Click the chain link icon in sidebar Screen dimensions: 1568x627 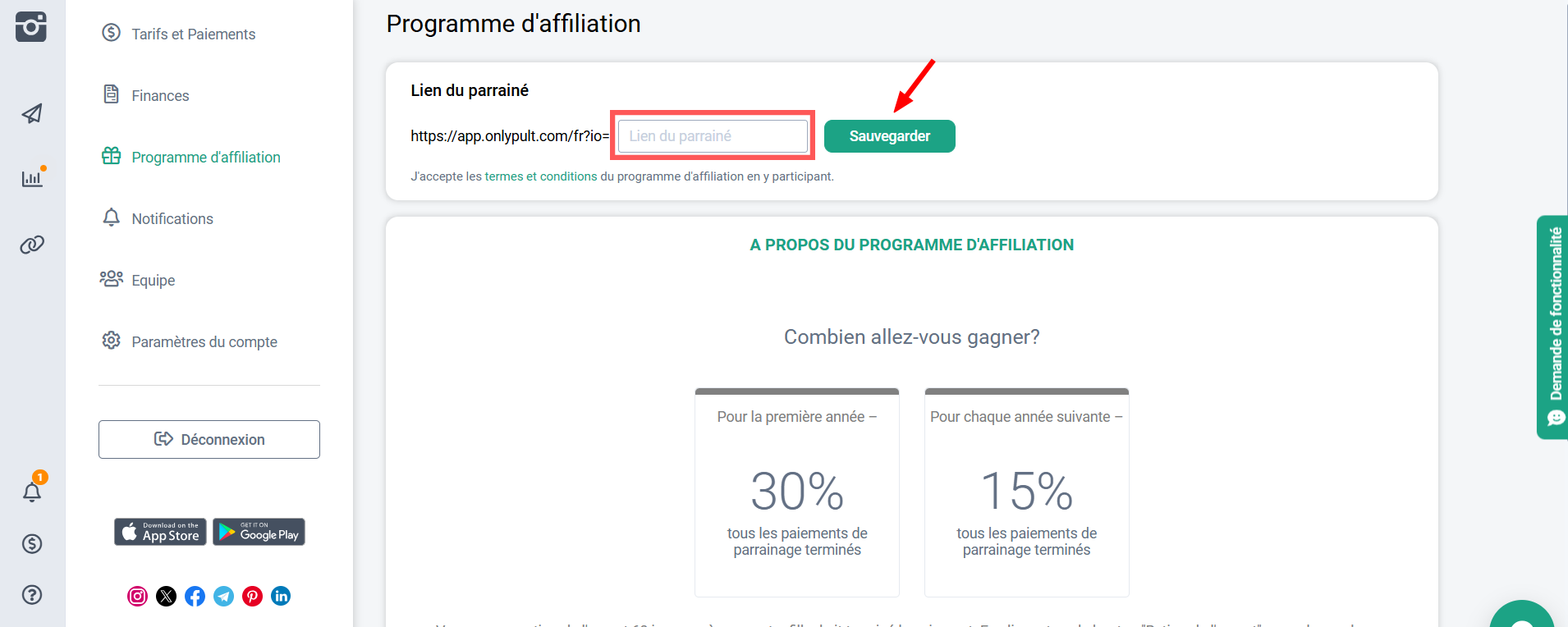pyautogui.click(x=32, y=245)
